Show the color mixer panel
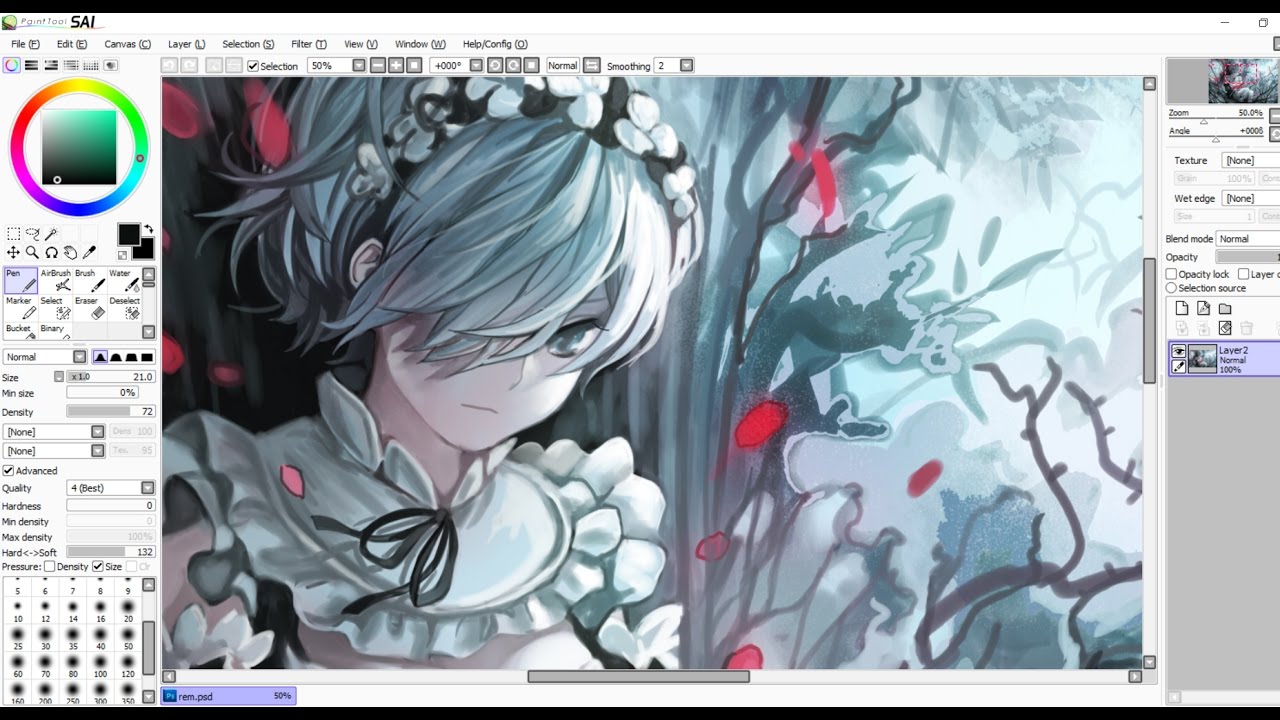This screenshot has height=720, width=1280. click(x=71, y=65)
